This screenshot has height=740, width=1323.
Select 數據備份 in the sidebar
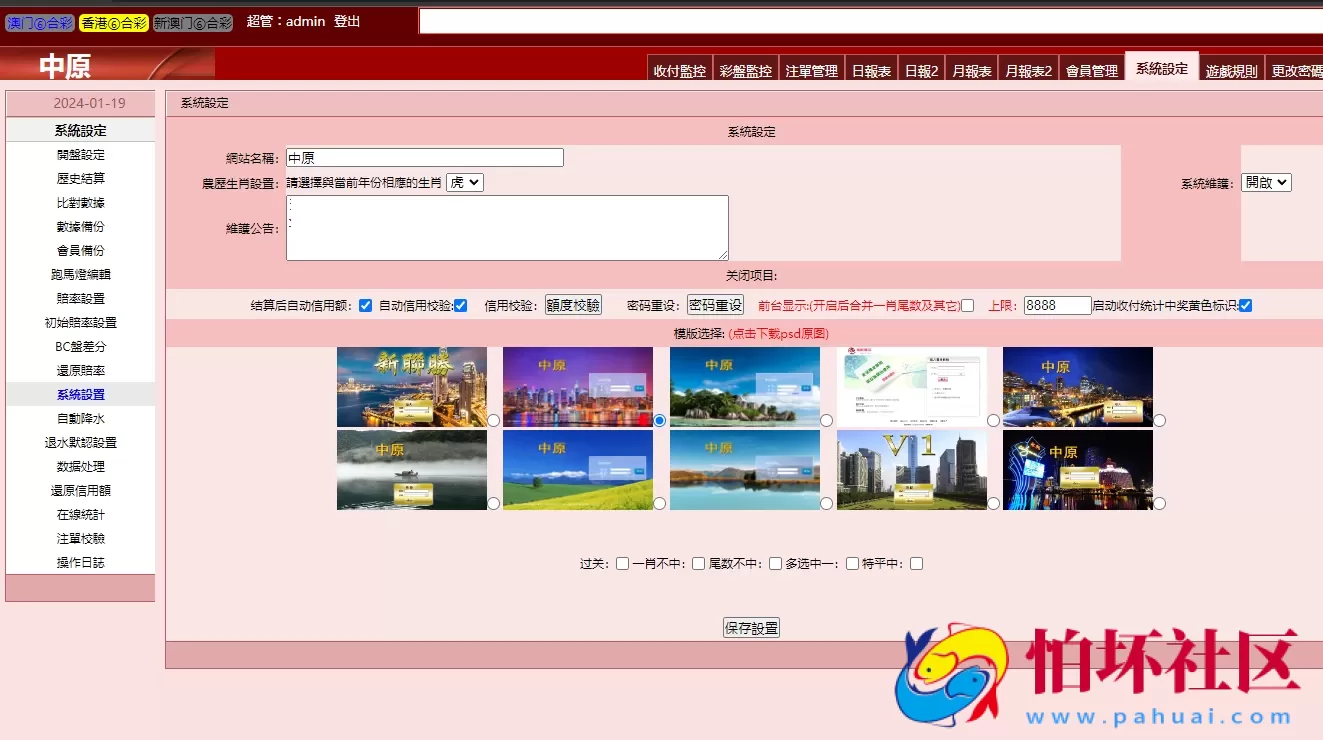(x=80, y=226)
